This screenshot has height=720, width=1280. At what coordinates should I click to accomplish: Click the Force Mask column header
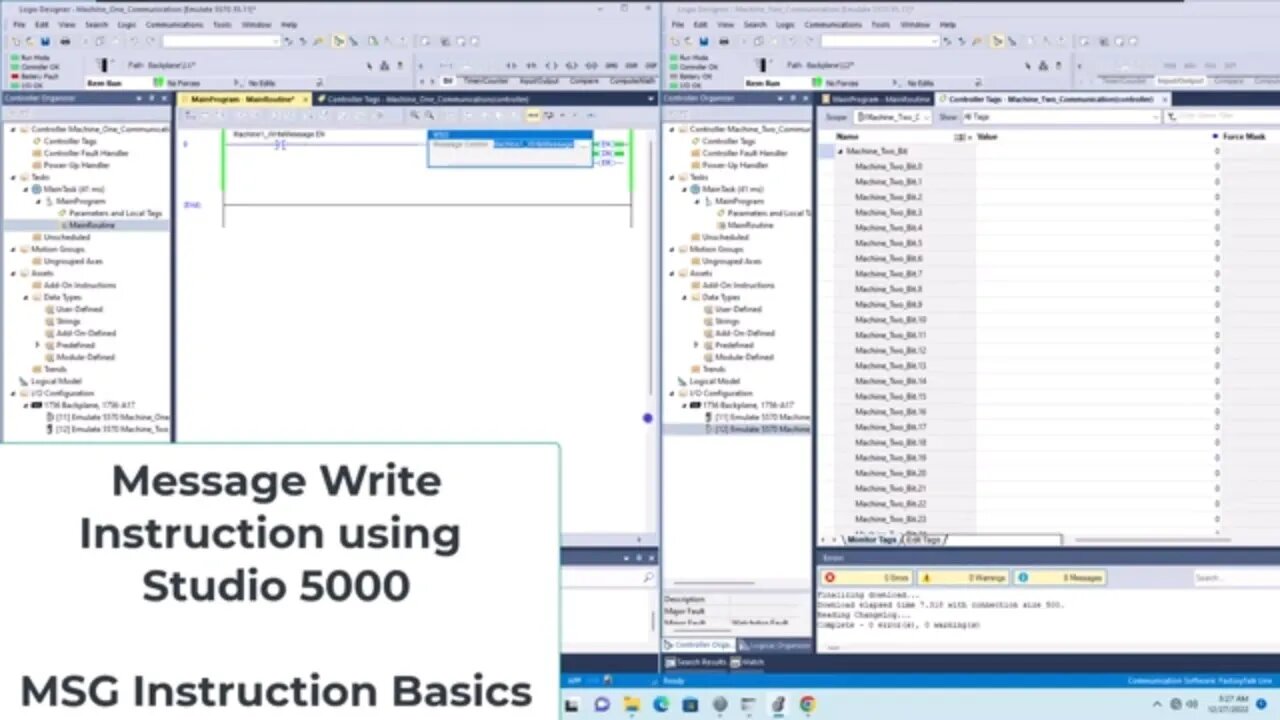(1244, 136)
